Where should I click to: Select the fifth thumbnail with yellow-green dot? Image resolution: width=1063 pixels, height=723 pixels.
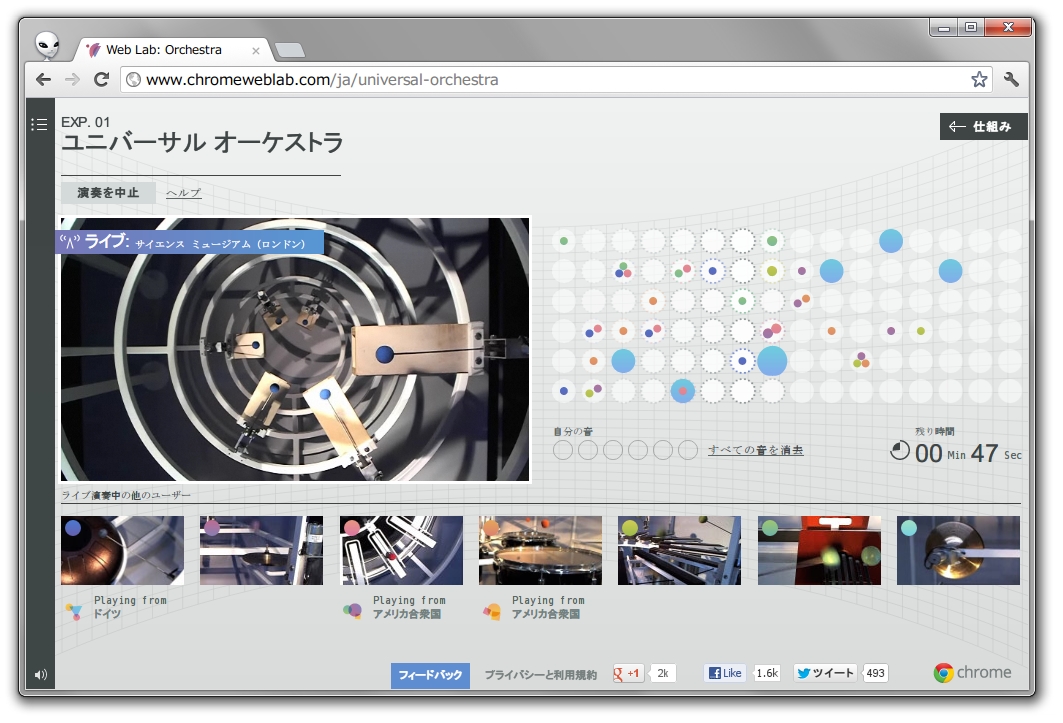coord(679,550)
